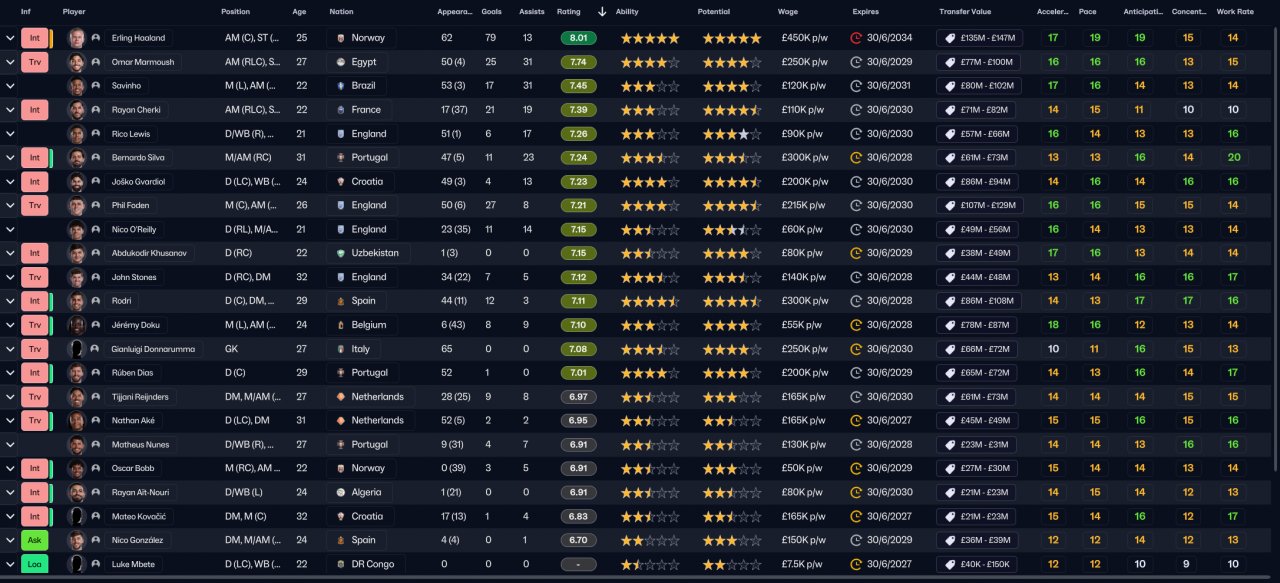The width and height of the screenshot is (1280, 583).
Task: Click the price tag icon for £107M - £129M
Action: 949,205
